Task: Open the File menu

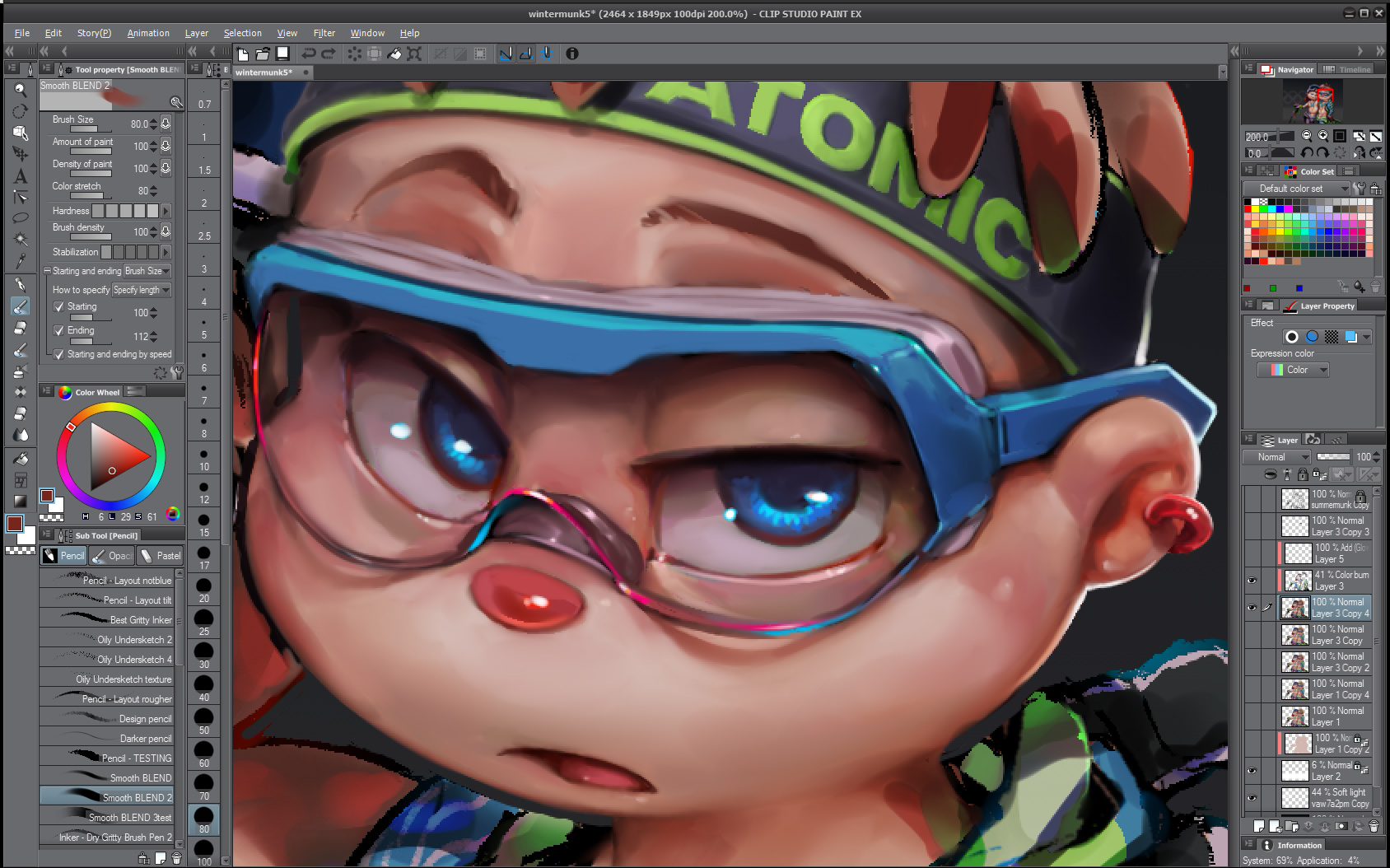Action: (x=22, y=33)
